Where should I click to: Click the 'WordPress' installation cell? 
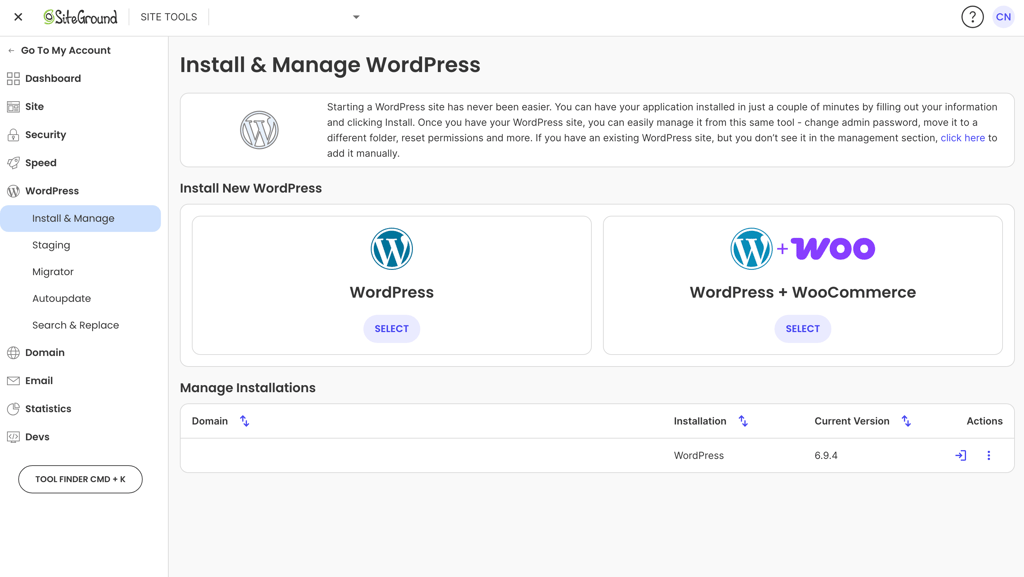699,456
